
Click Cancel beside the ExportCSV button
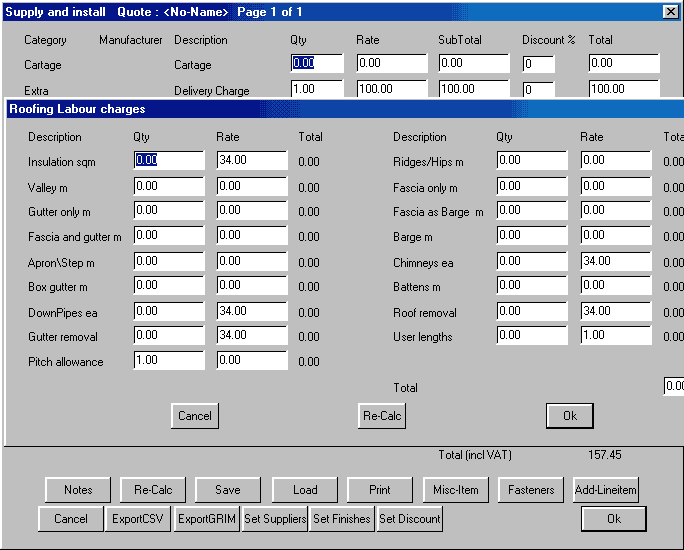(71, 519)
